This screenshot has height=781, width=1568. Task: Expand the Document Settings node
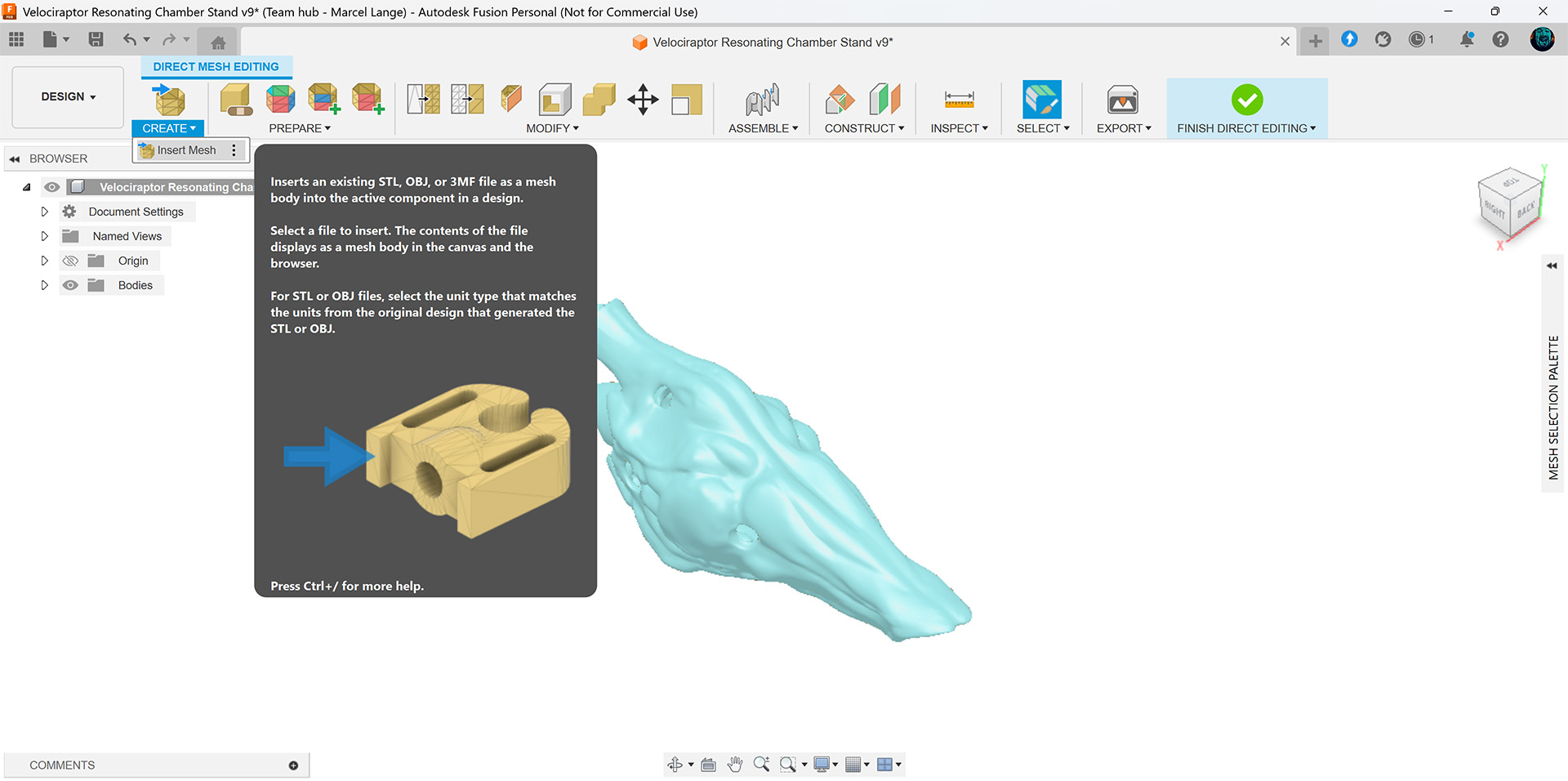(x=45, y=212)
